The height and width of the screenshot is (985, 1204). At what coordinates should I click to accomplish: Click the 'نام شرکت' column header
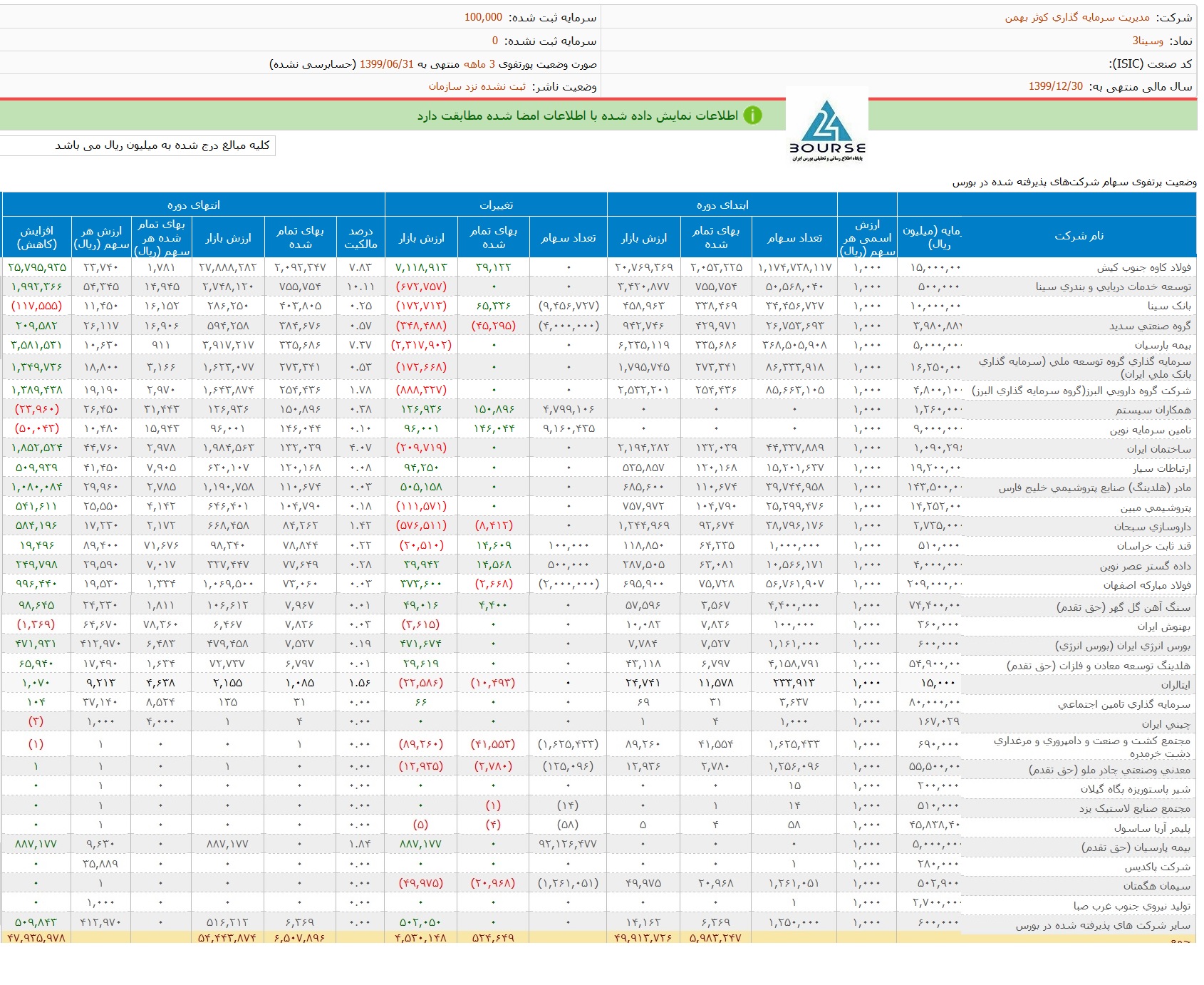point(1079,236)
